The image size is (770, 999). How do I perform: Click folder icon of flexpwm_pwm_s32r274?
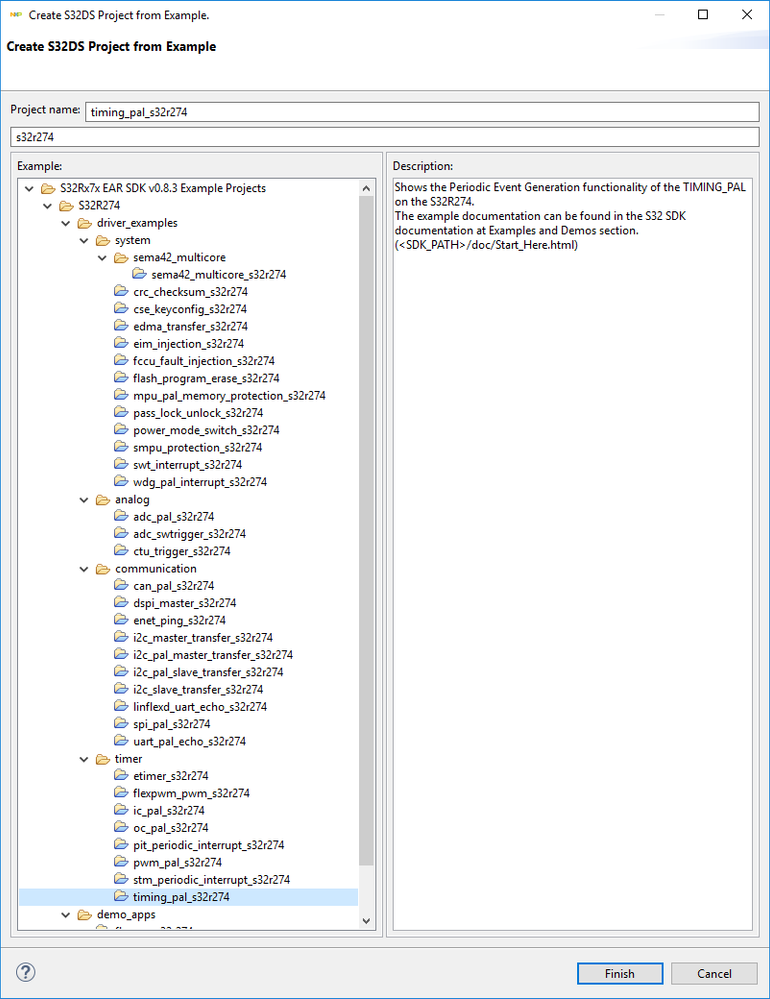point(121,792)
